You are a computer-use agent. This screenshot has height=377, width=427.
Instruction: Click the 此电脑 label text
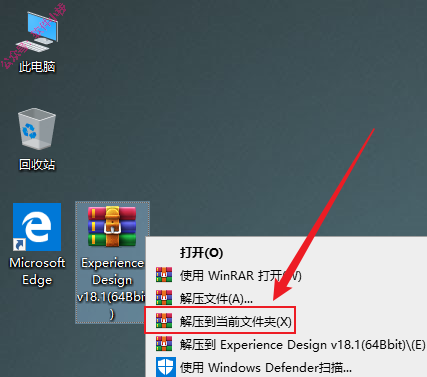click(x=37, y=67)
